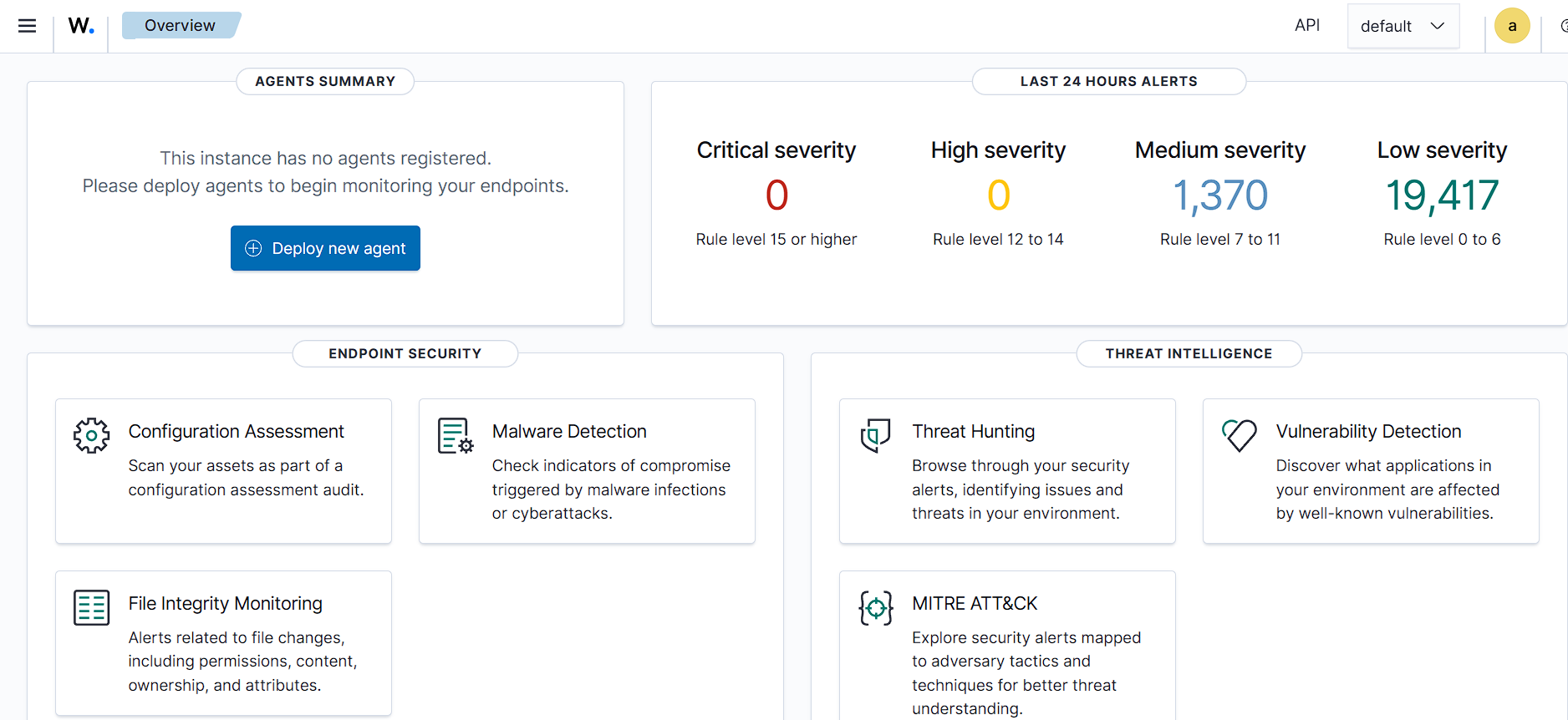The image size is (1568, 720).
Task: Select the Overview breadcrumb tab
Action: click(x=181, y=26)
